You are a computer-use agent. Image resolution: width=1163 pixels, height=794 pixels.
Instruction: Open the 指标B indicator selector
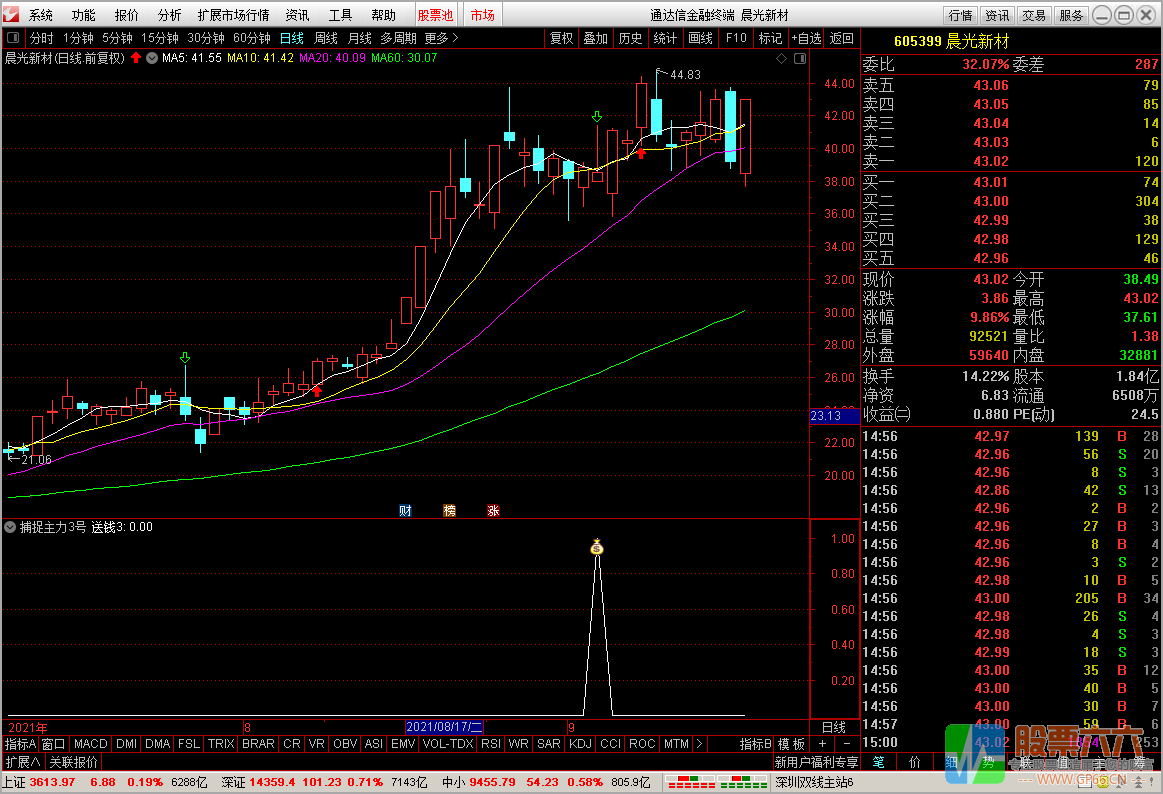(x=756, y=744)
